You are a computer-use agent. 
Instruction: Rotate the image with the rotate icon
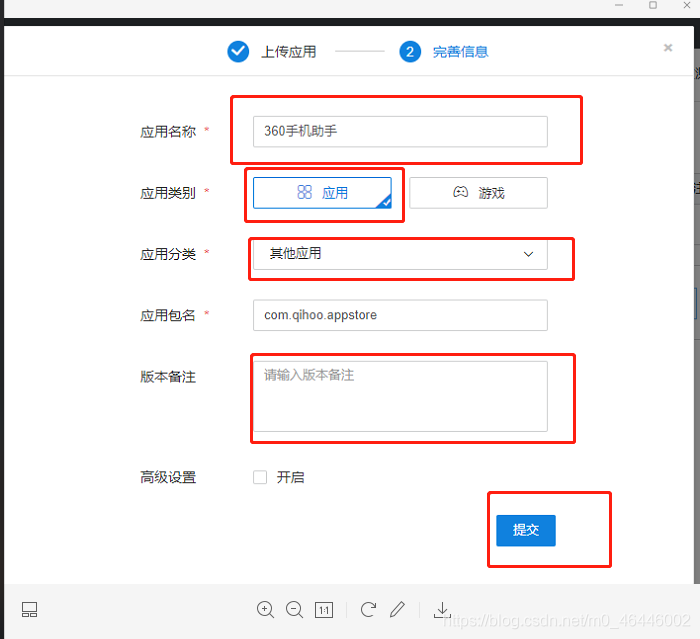pyautogui.click(x=368, y=609)
